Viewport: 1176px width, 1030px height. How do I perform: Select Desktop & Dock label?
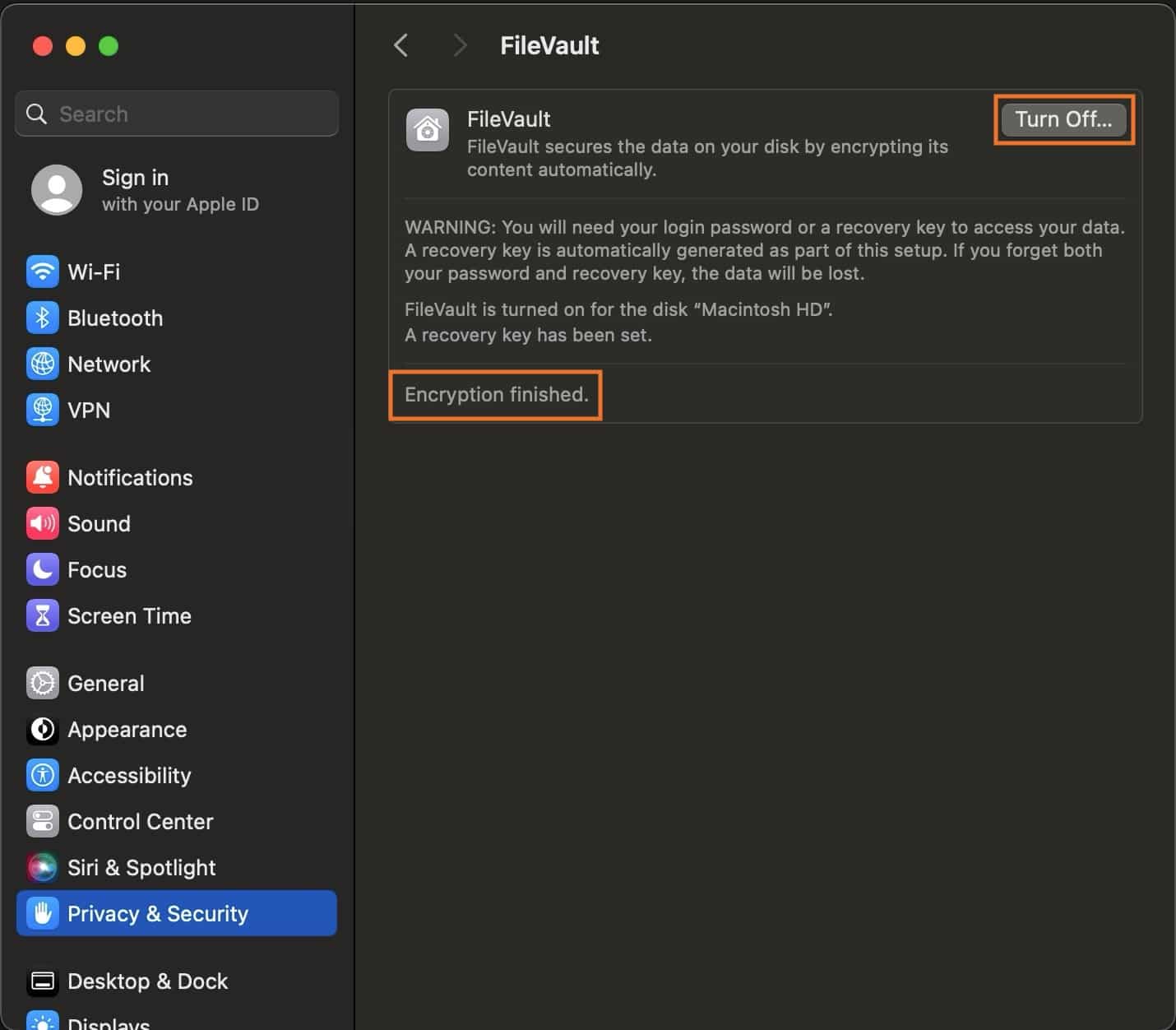point(148,981)
